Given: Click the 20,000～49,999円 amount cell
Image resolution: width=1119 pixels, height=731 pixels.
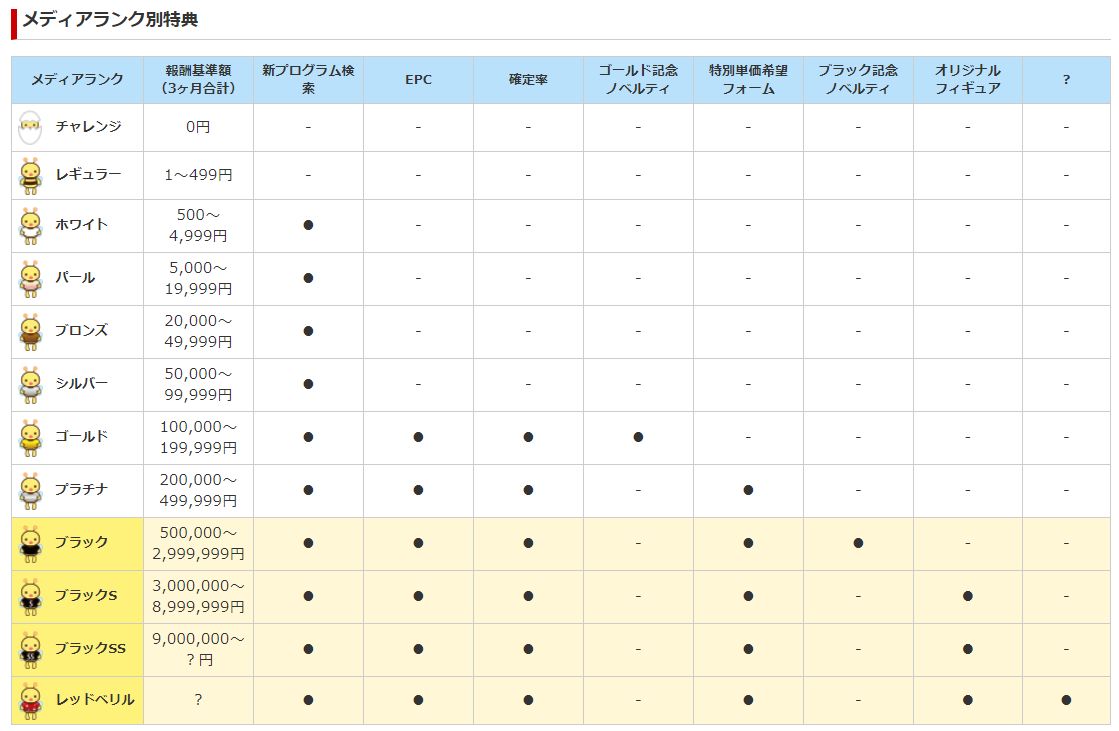Looking at the screenshot, I should [x=198, y=331].
